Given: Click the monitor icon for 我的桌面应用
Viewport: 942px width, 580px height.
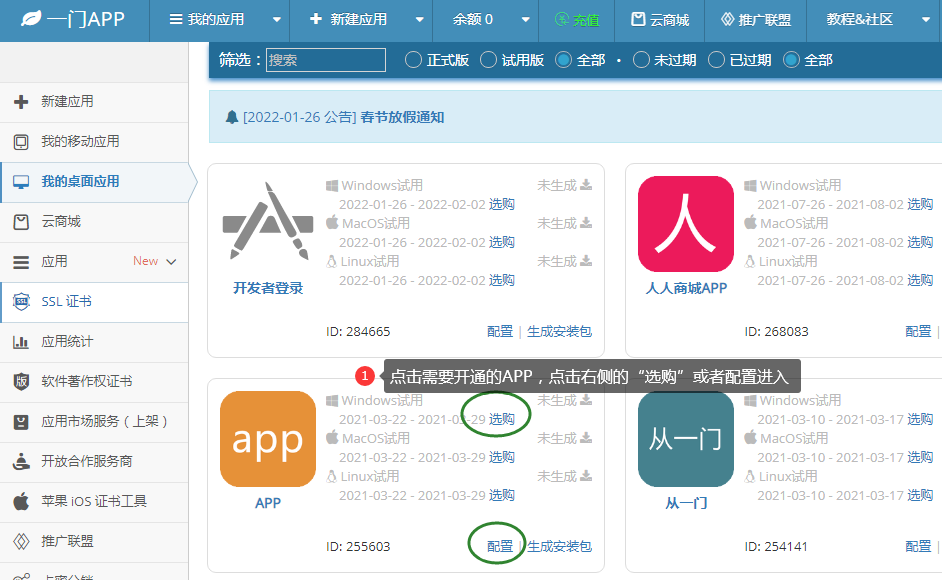Looking at the screenshot, I should click(21, 182).
